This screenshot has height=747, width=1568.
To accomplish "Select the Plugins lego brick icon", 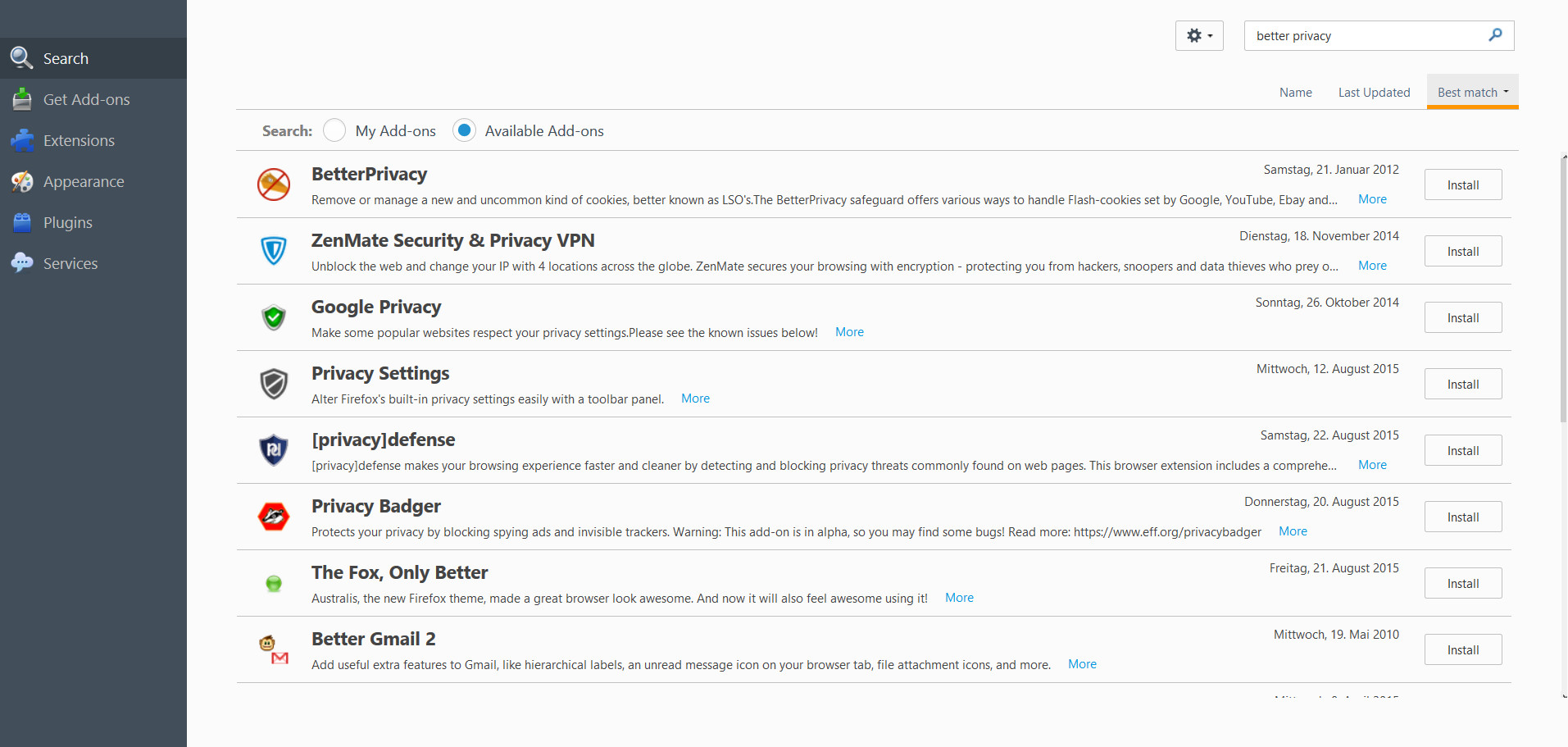I will point(22,222).
